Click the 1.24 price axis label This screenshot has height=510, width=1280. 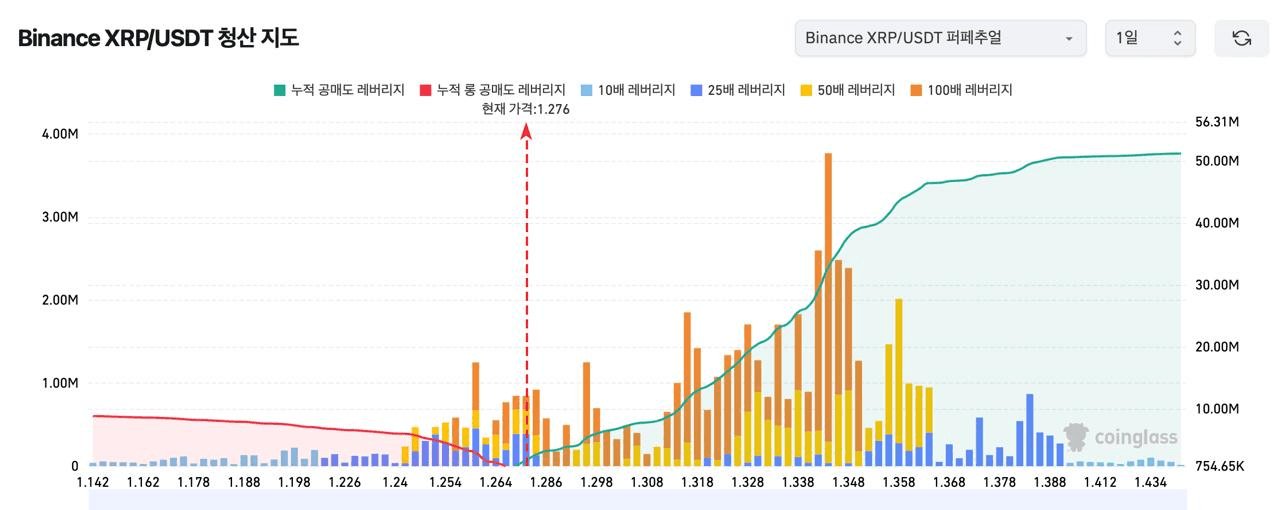click(395, 482)
